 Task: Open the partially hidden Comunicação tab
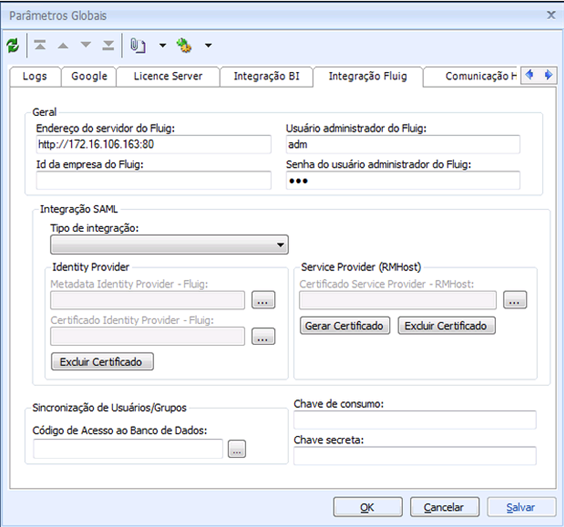pyautogui.click(x=471, y=76)
